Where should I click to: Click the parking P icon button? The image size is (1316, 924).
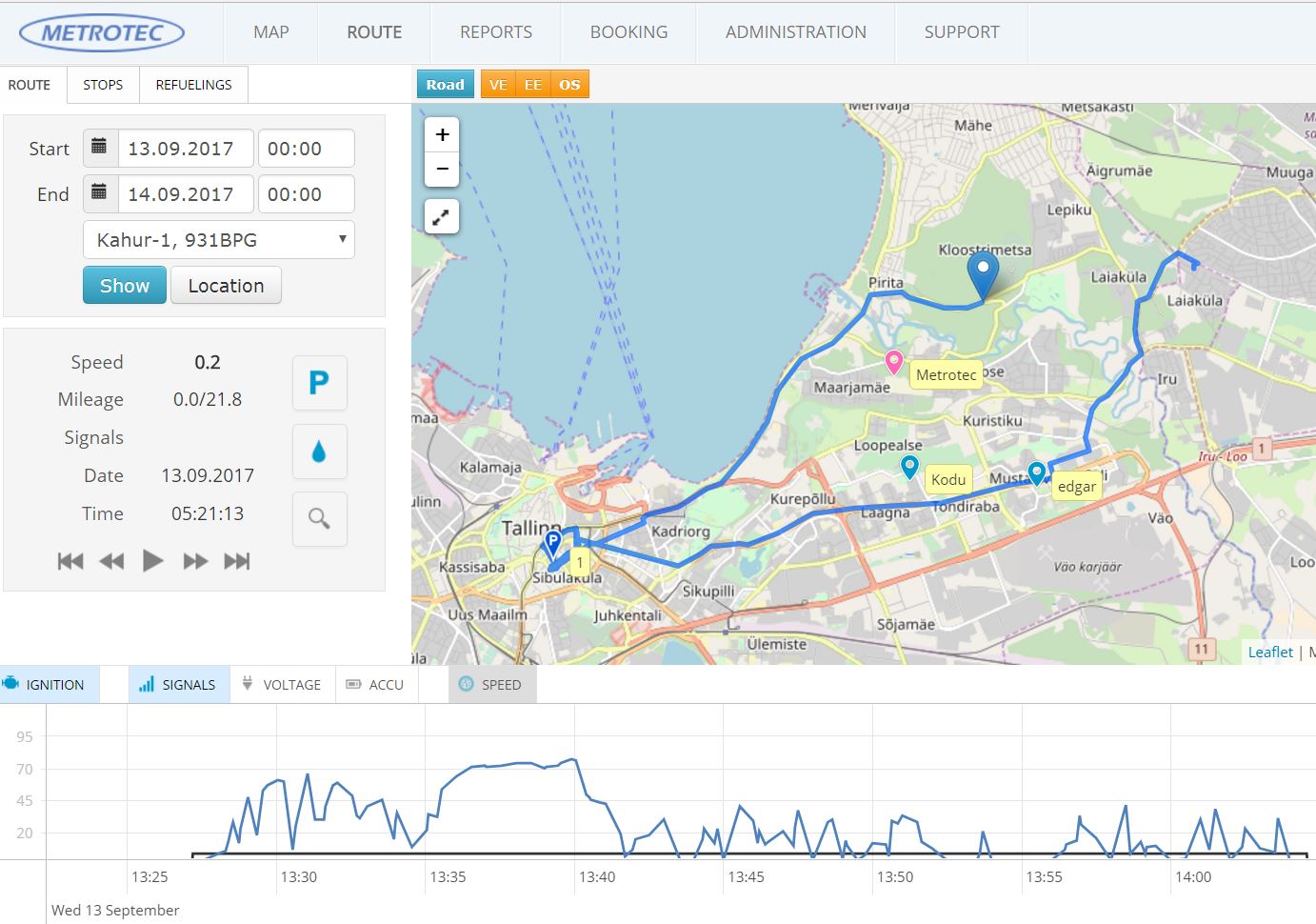pos(319,383)
